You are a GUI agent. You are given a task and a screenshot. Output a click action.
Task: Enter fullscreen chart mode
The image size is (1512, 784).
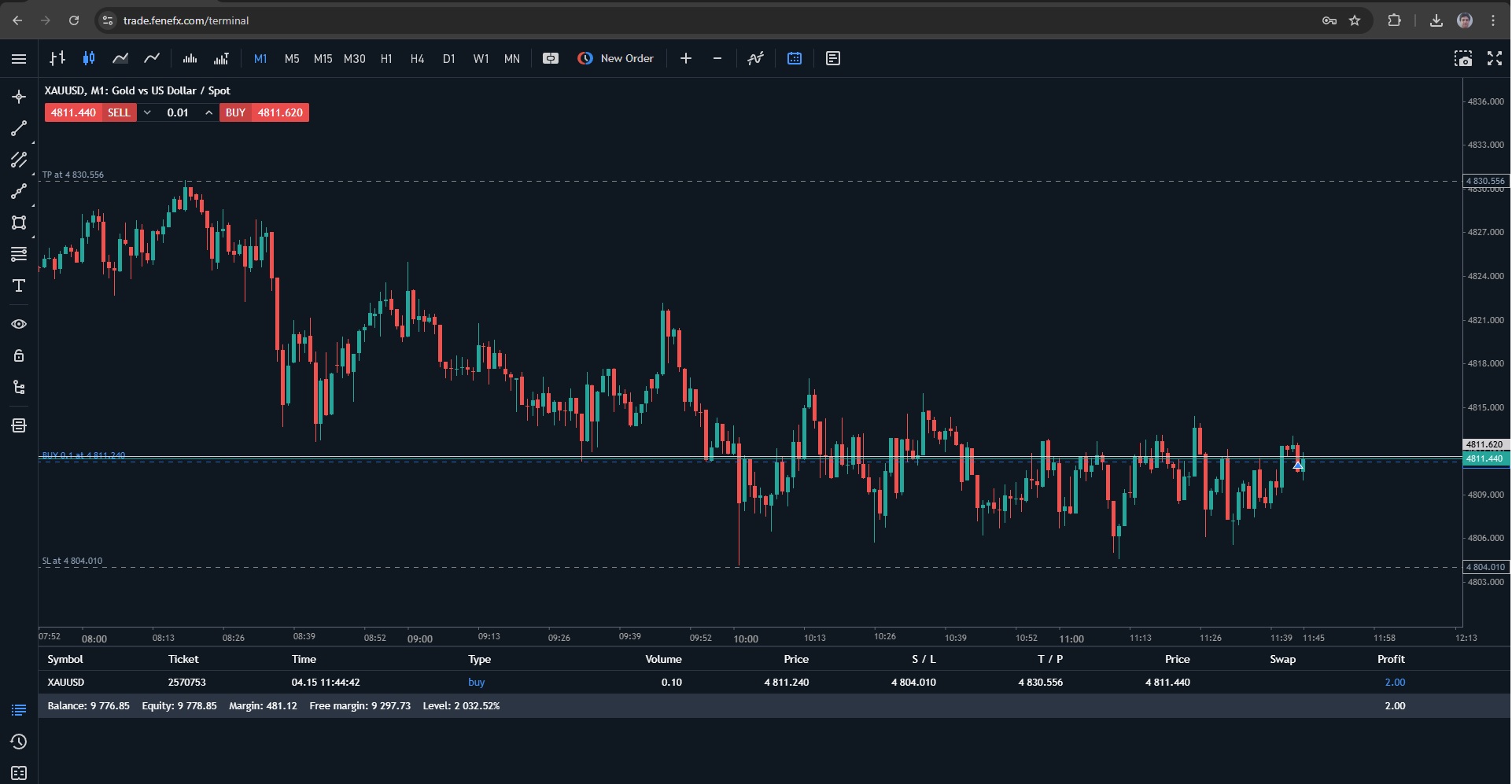point(1495,58)
